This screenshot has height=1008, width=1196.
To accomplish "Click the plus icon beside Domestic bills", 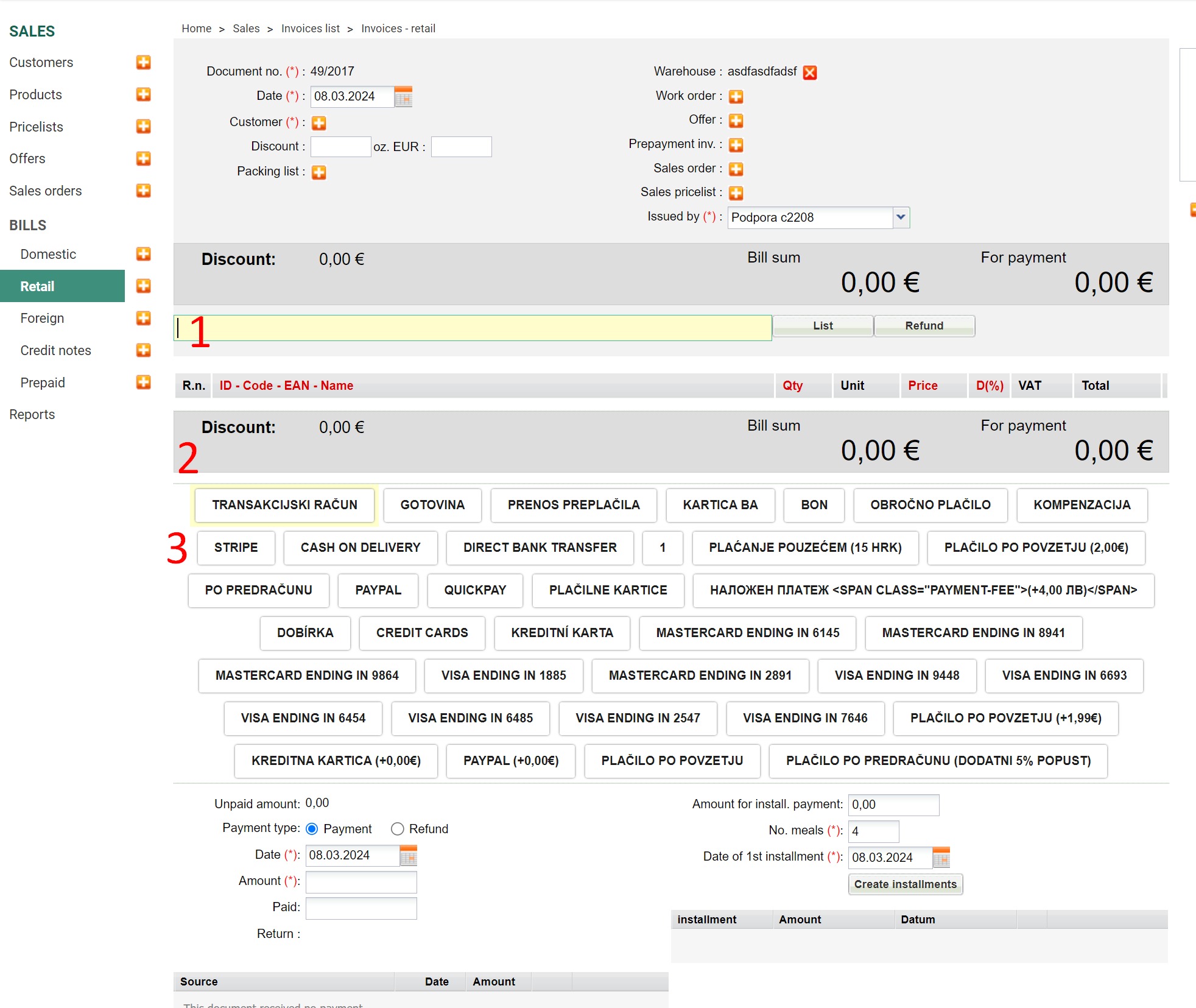I will [144, 254].
